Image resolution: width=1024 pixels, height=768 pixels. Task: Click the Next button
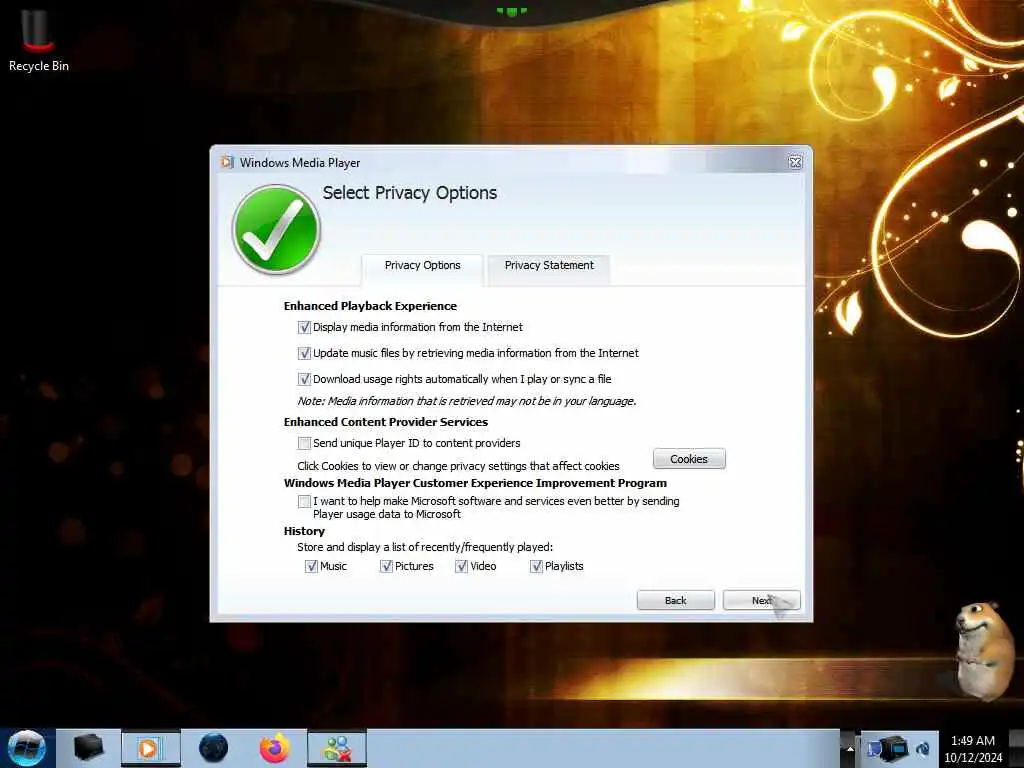point(761,600)
